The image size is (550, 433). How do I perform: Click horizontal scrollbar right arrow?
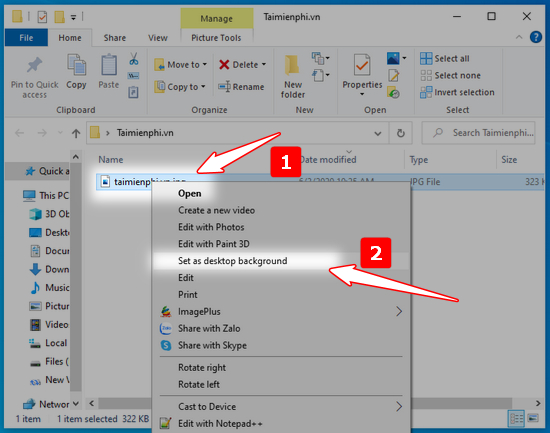pos(538,403)
